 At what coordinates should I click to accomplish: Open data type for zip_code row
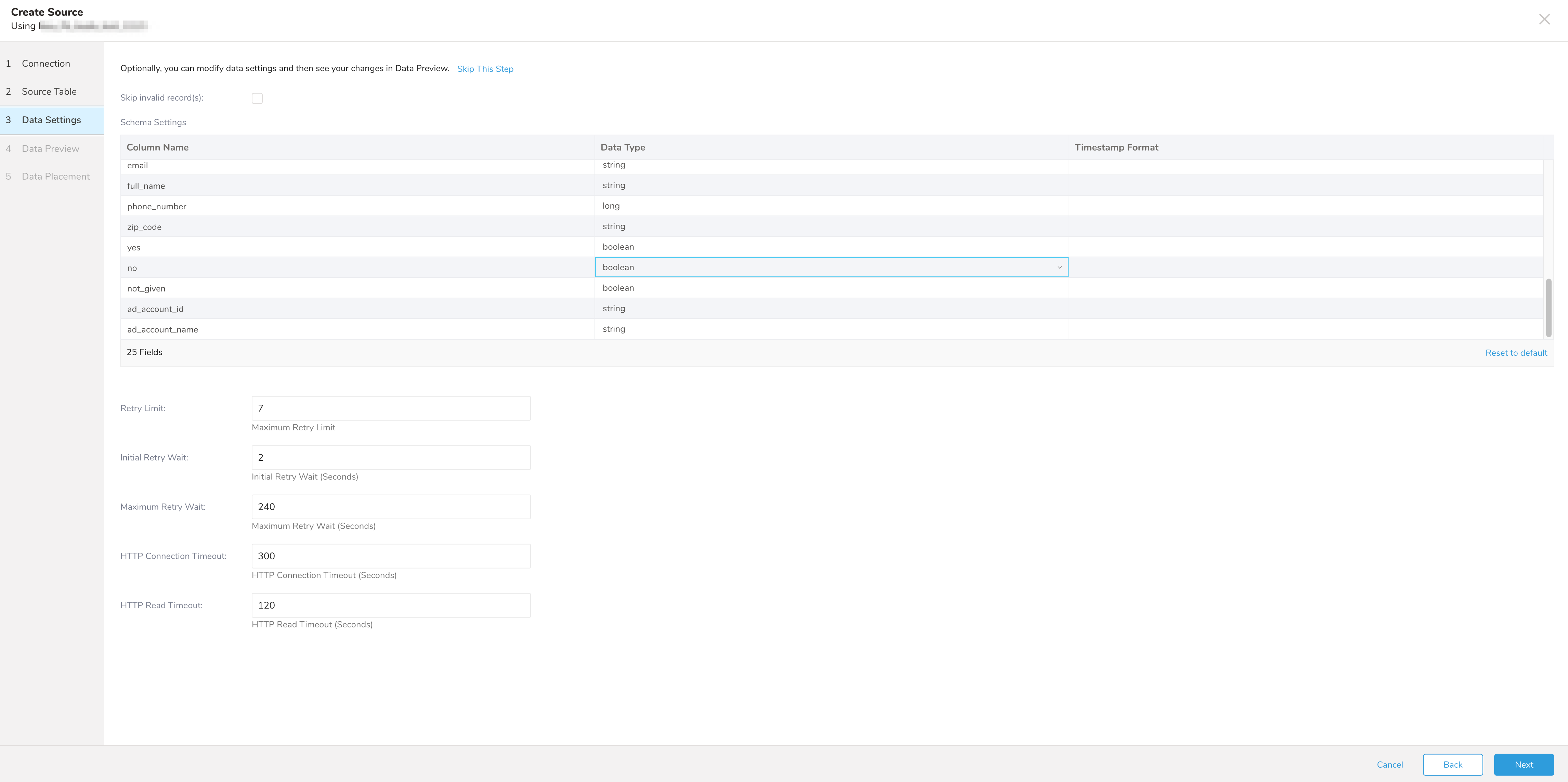831,226
